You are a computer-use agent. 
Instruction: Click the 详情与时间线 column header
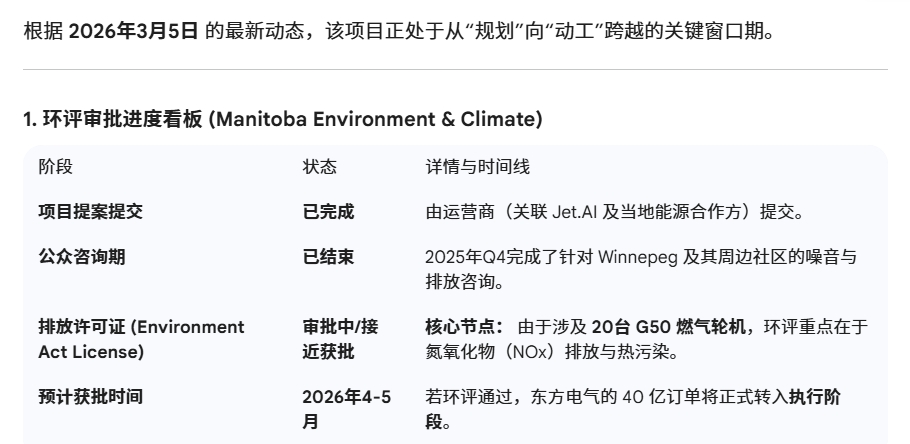[477, 166]
